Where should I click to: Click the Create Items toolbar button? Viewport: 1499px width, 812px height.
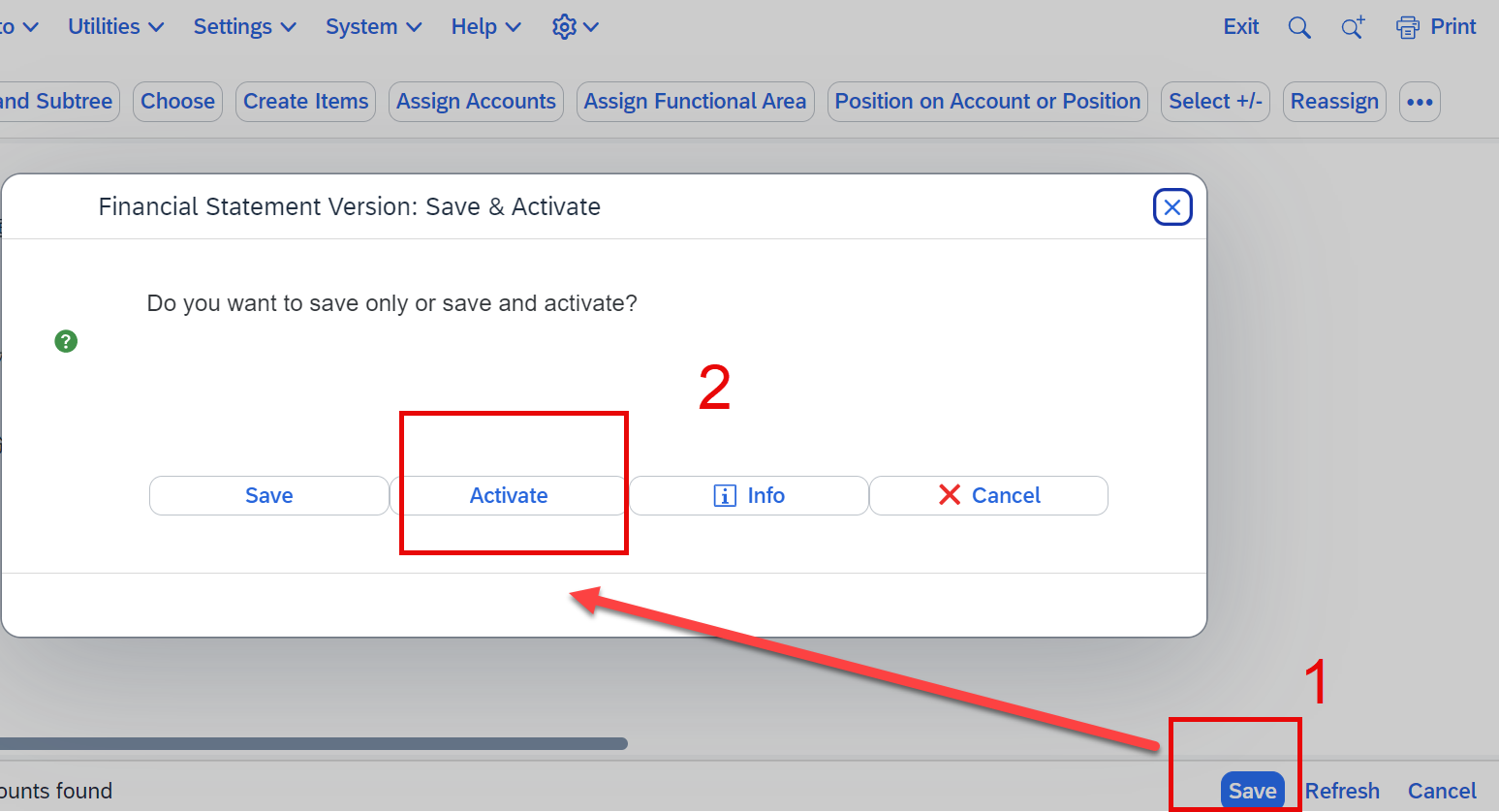305,102
